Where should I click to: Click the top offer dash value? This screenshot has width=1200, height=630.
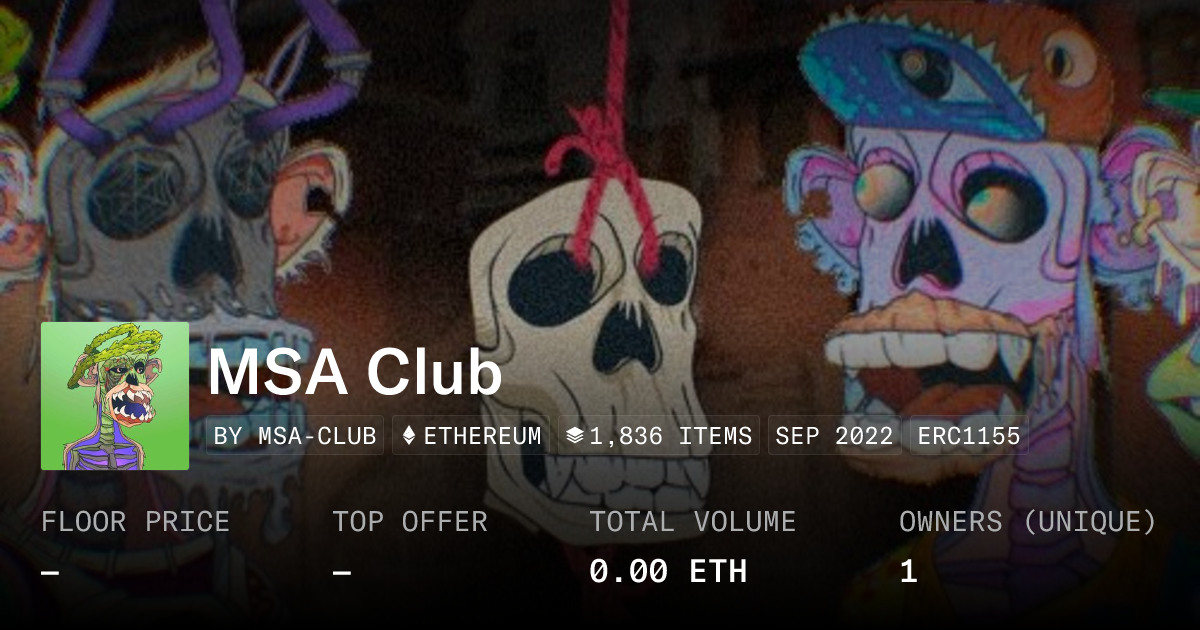341,573
